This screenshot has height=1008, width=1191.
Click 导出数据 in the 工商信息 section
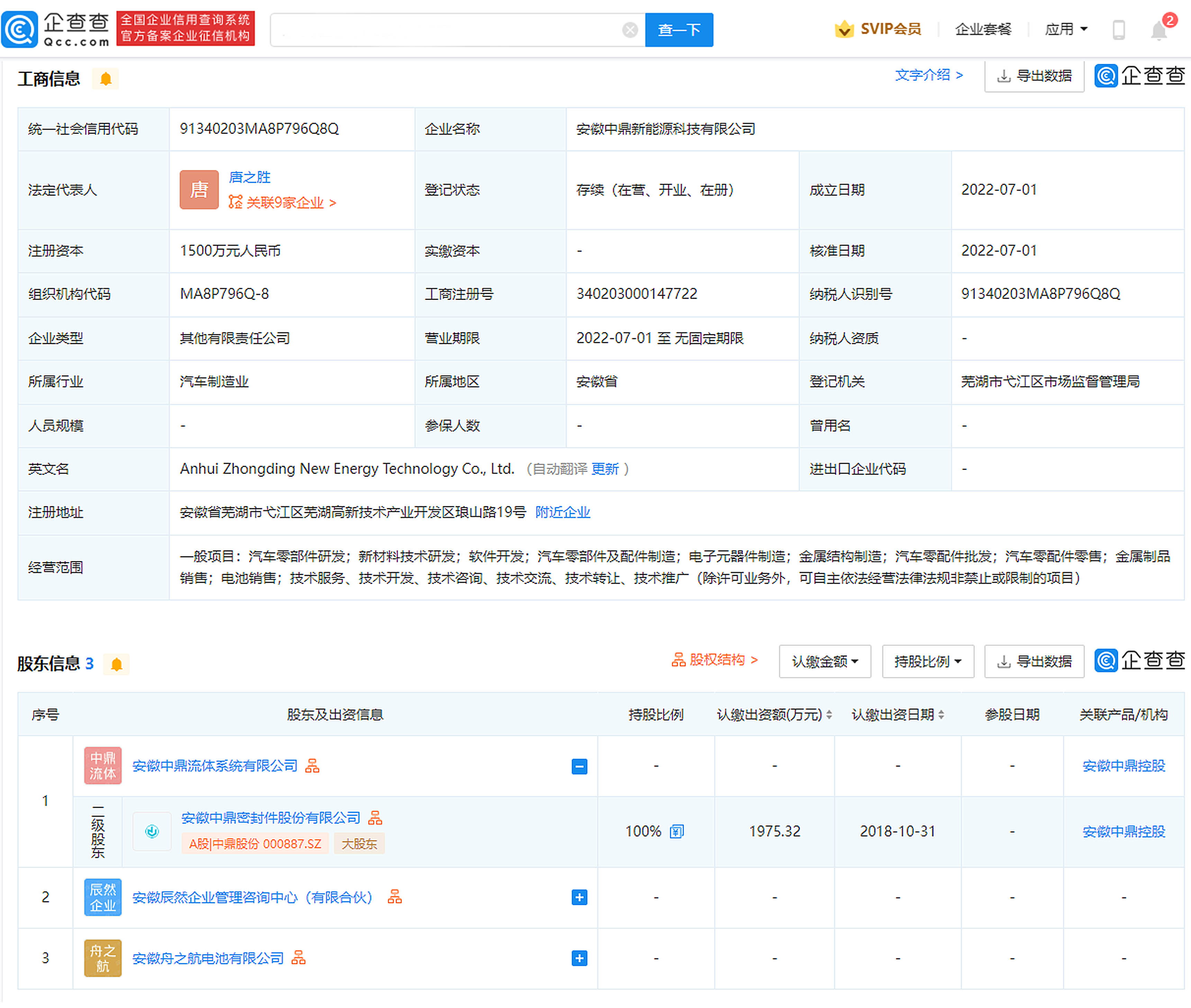coord(1034,75)
